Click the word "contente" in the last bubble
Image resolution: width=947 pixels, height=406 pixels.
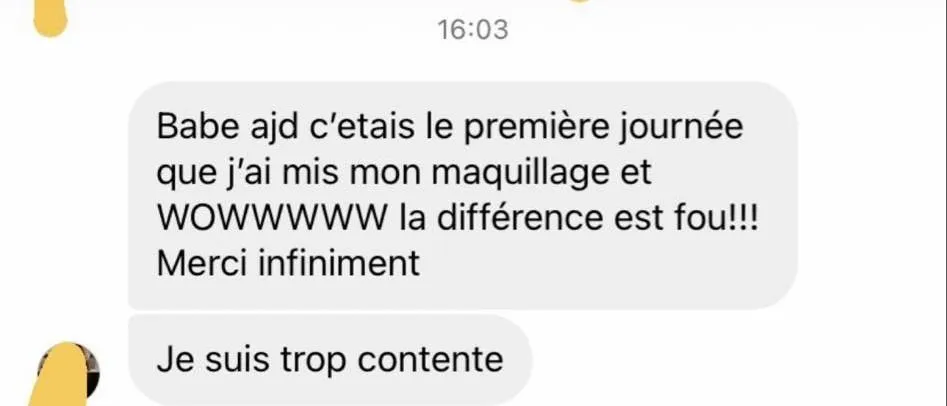click(430, 360)
